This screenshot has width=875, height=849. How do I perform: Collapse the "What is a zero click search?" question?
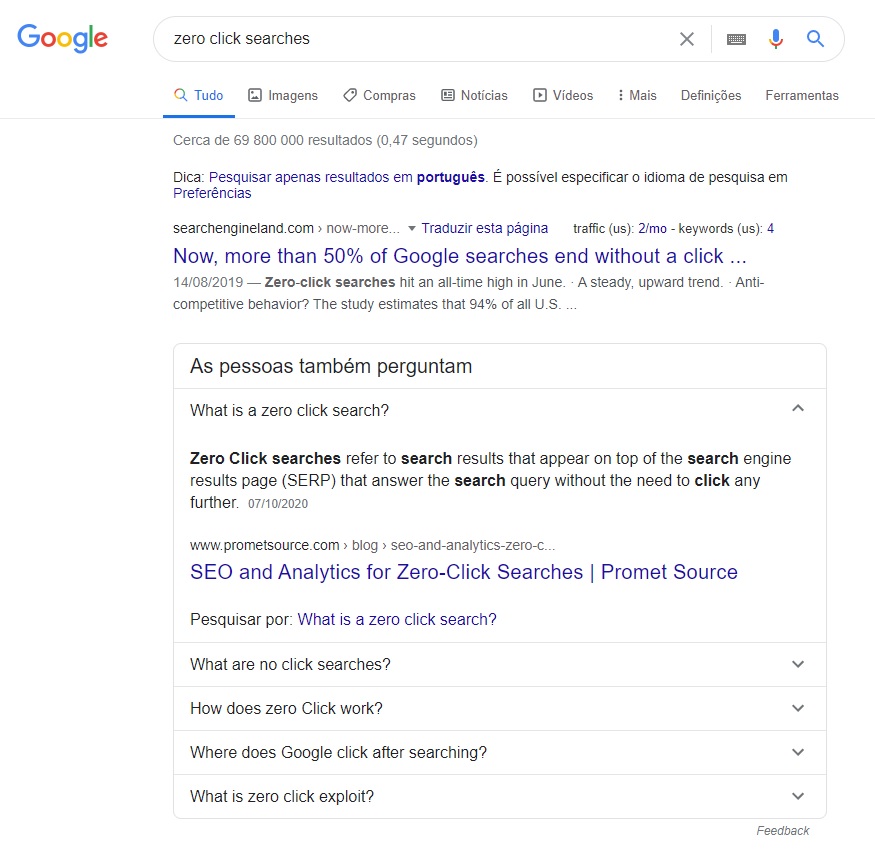[x=797, y=409]
